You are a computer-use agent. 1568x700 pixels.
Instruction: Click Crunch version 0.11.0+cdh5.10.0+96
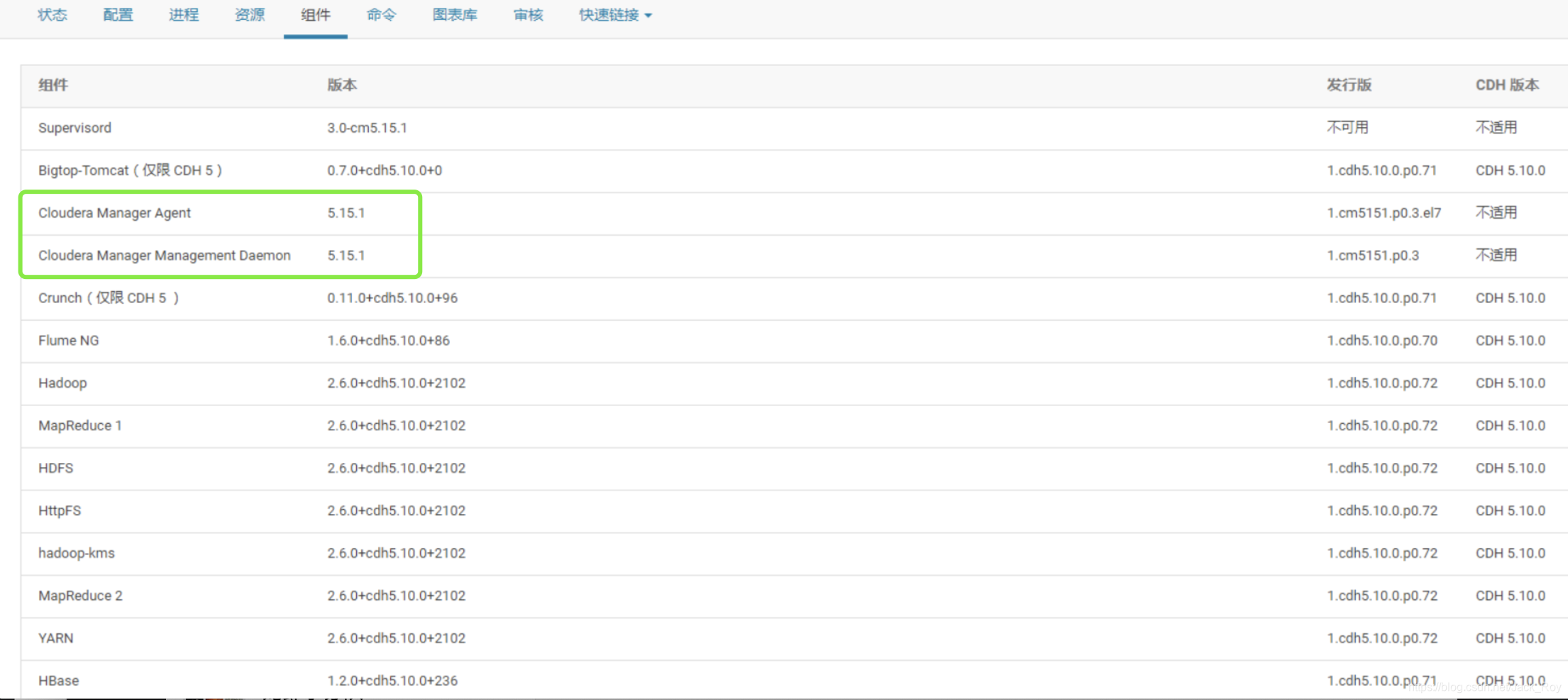392,298
